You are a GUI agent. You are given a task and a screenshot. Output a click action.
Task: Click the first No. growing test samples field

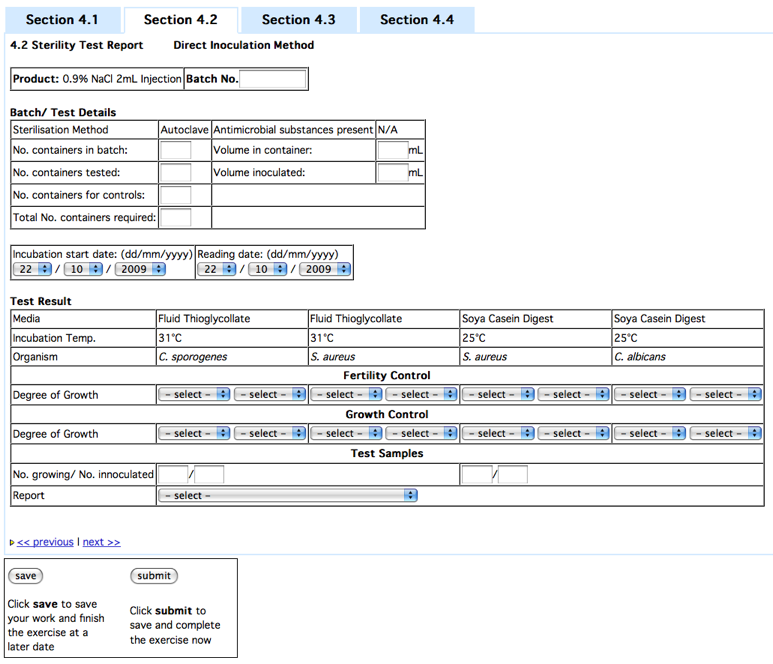172,474
